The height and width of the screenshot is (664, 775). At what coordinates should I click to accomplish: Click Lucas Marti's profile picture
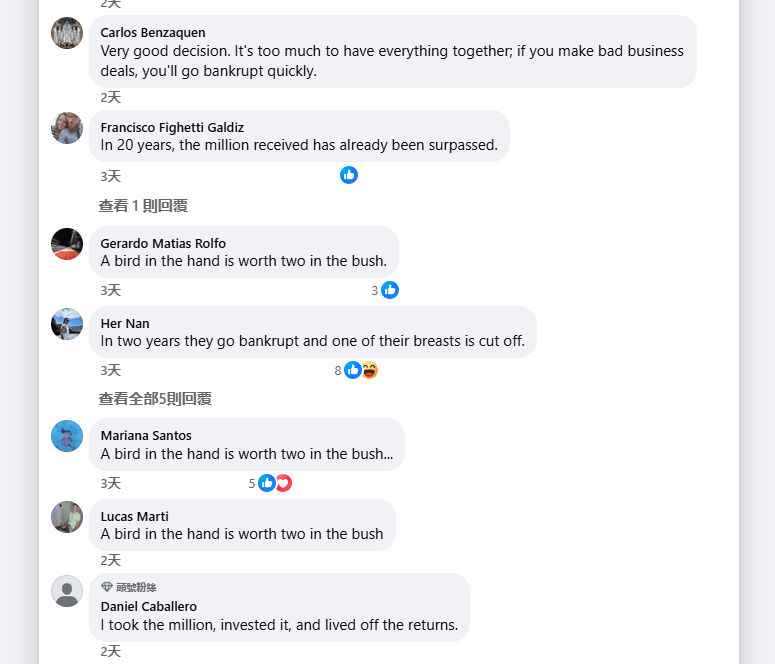point(67,517)
